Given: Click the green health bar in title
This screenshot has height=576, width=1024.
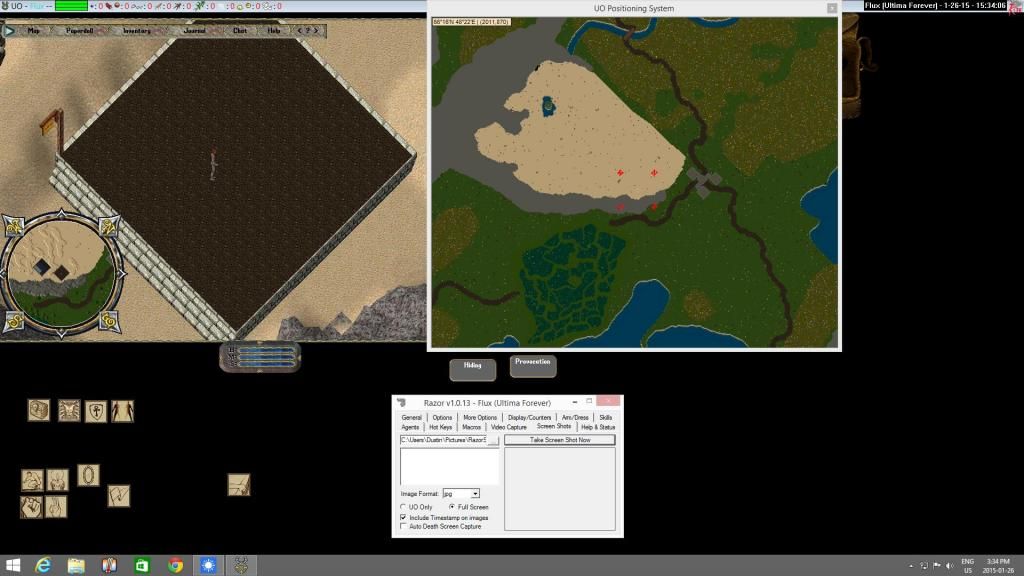Looking at the screenshot, I should [71, 6].
